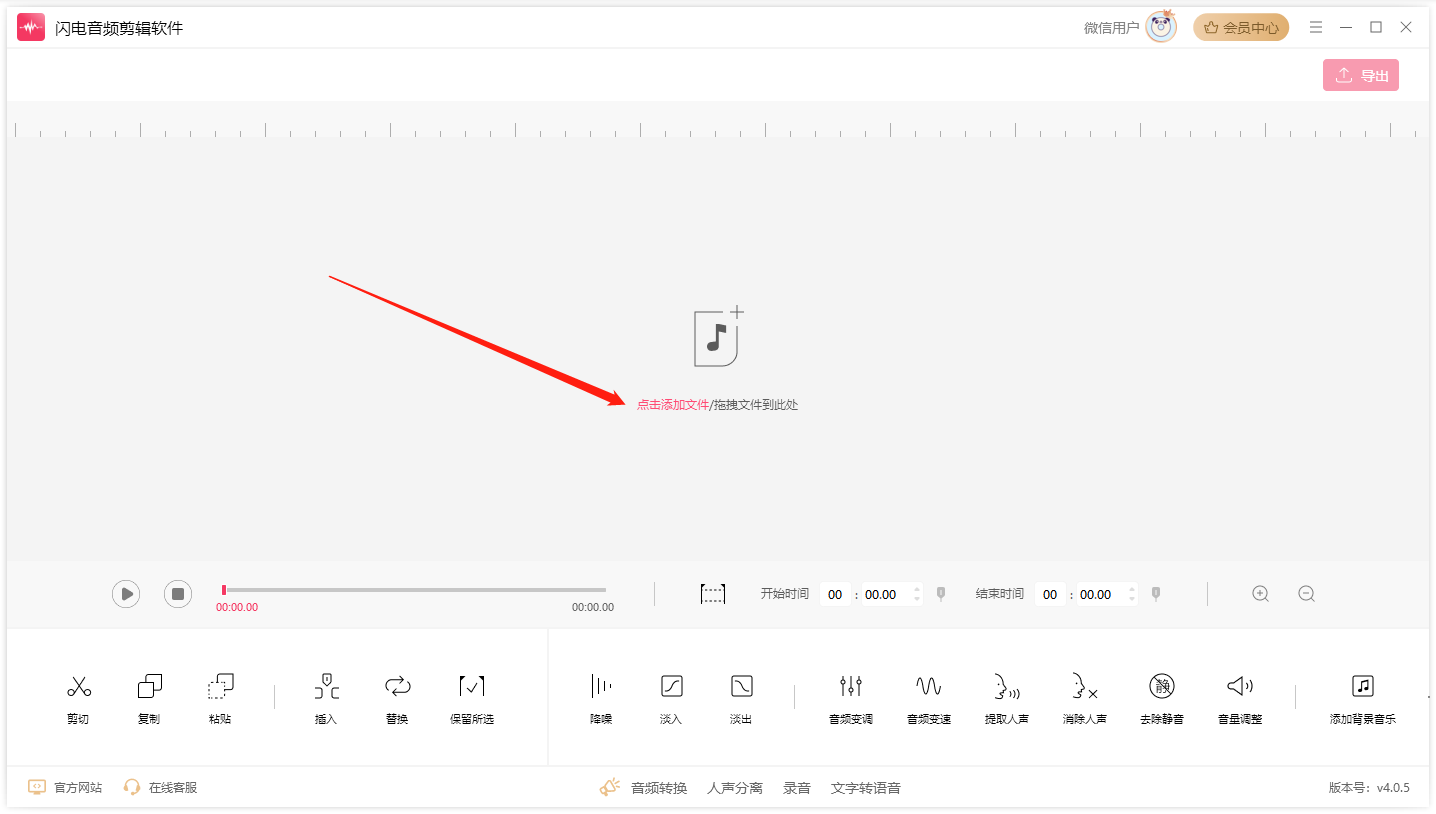Screen dimensions: 1436x814
Task: Open Online Support (在线客服)
Action: coord(161,788)
